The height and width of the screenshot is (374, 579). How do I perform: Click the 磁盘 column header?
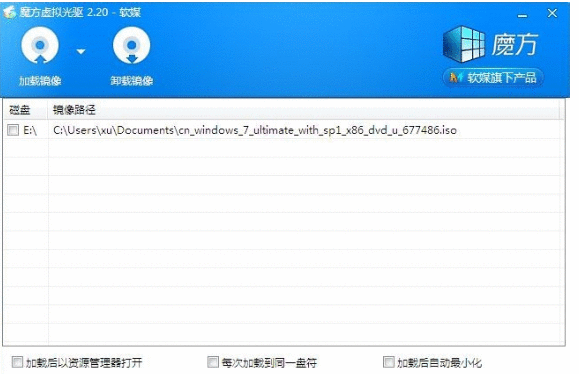(25, 110)
